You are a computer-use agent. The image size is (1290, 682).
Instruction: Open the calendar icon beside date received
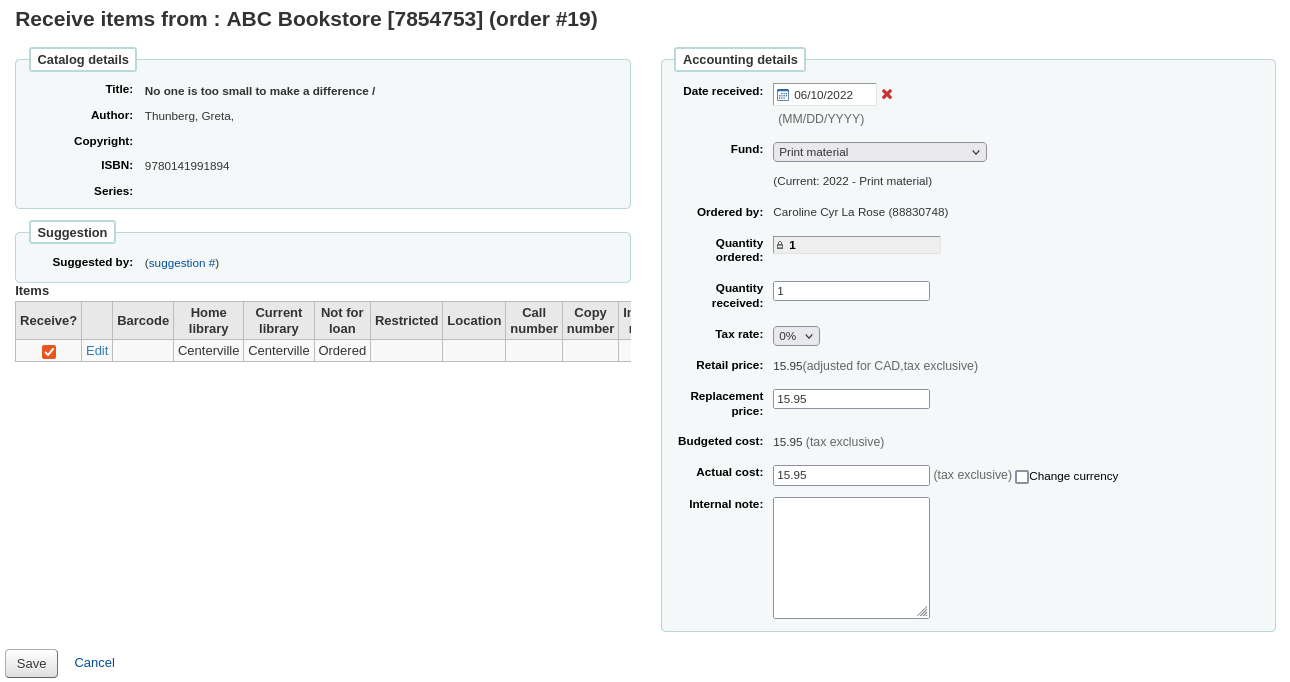(784, 94)
